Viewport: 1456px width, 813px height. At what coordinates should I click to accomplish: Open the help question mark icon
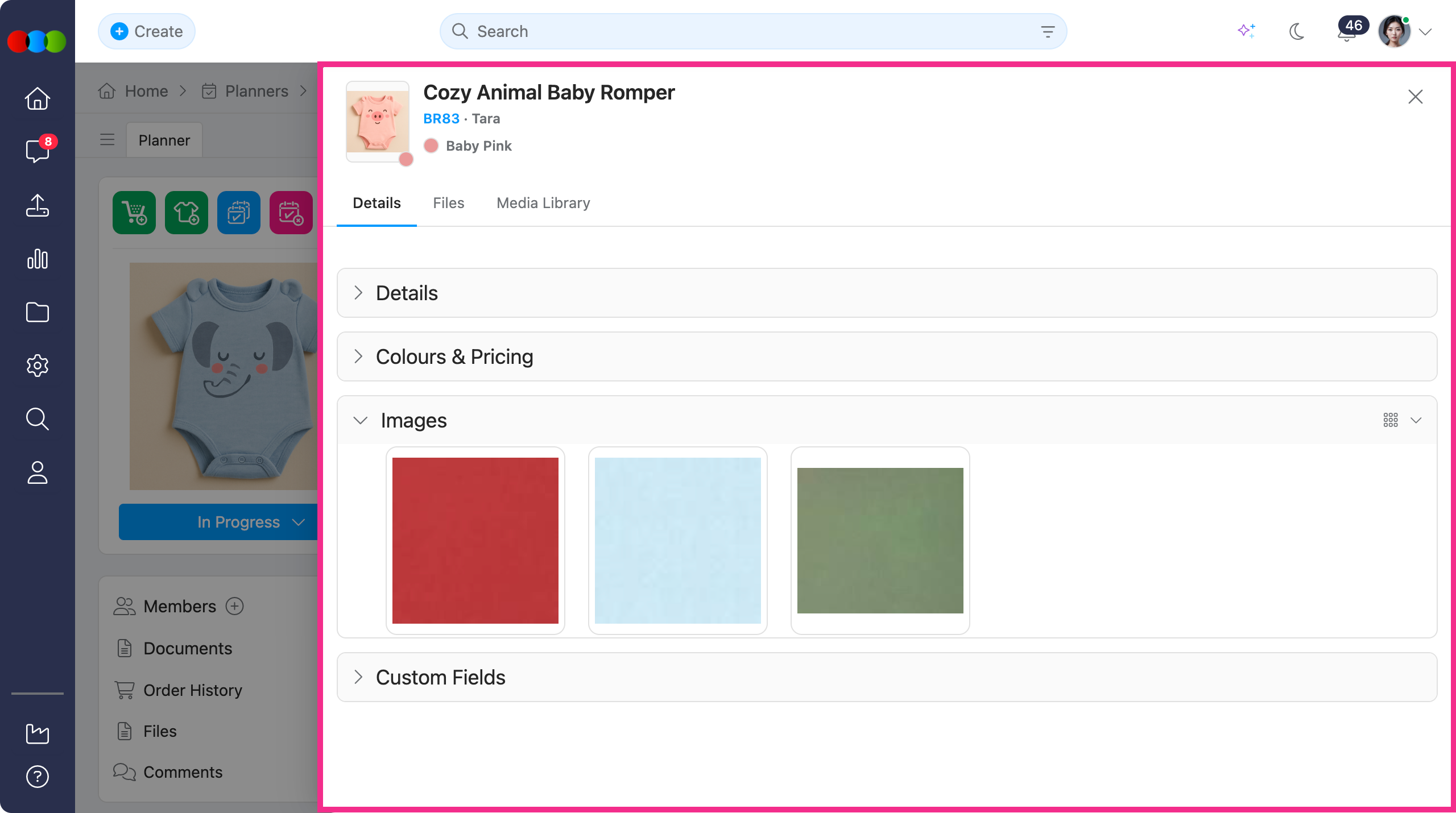tap(38, 777)
